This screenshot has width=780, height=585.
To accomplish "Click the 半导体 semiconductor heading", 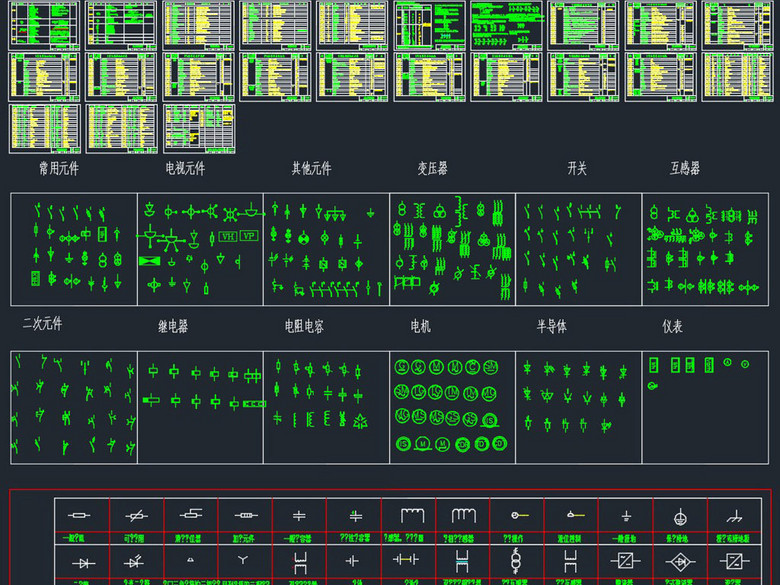I will (552, 326).
